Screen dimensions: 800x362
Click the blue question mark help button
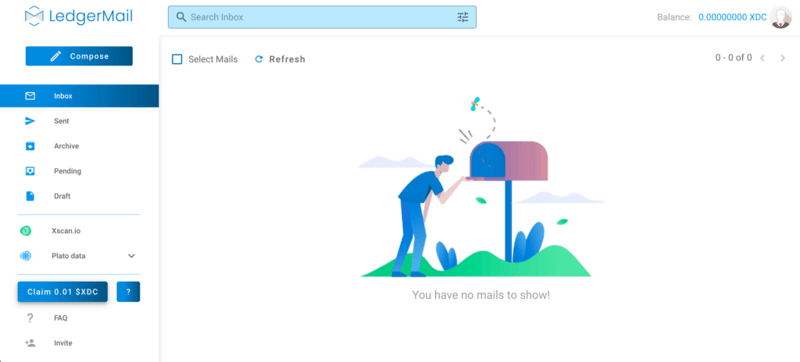[128, 292]
